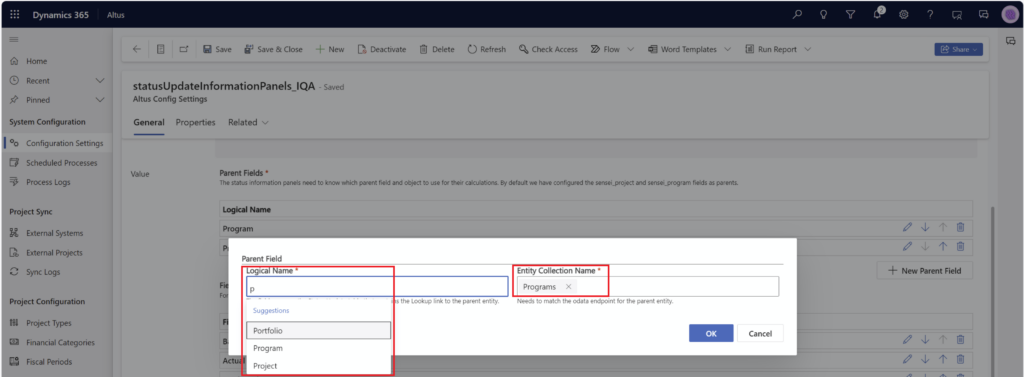Screen dimensions: 1024x377
Task: Click the Flow button
Action: click(x=605, y=49)
